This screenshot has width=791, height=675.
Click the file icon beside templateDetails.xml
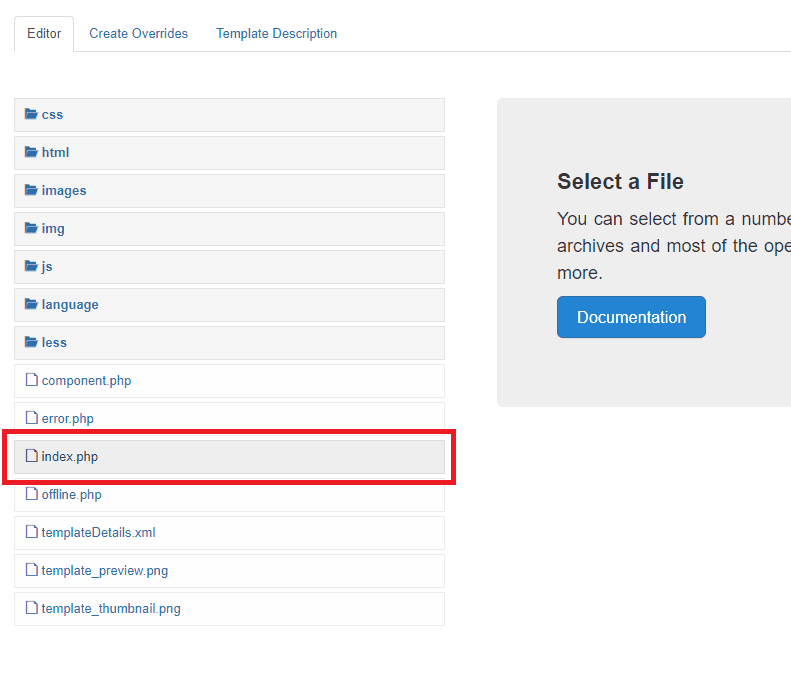point(32,532)
